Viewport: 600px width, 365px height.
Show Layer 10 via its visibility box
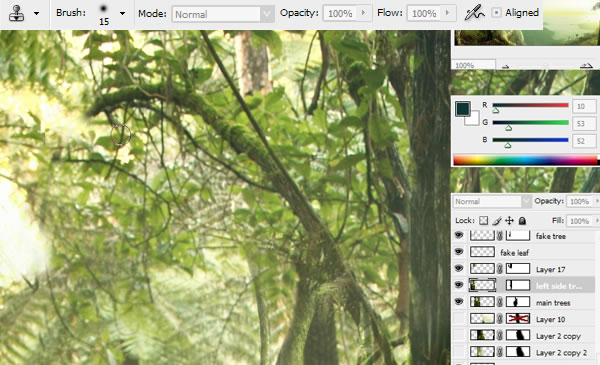[459, 318]
